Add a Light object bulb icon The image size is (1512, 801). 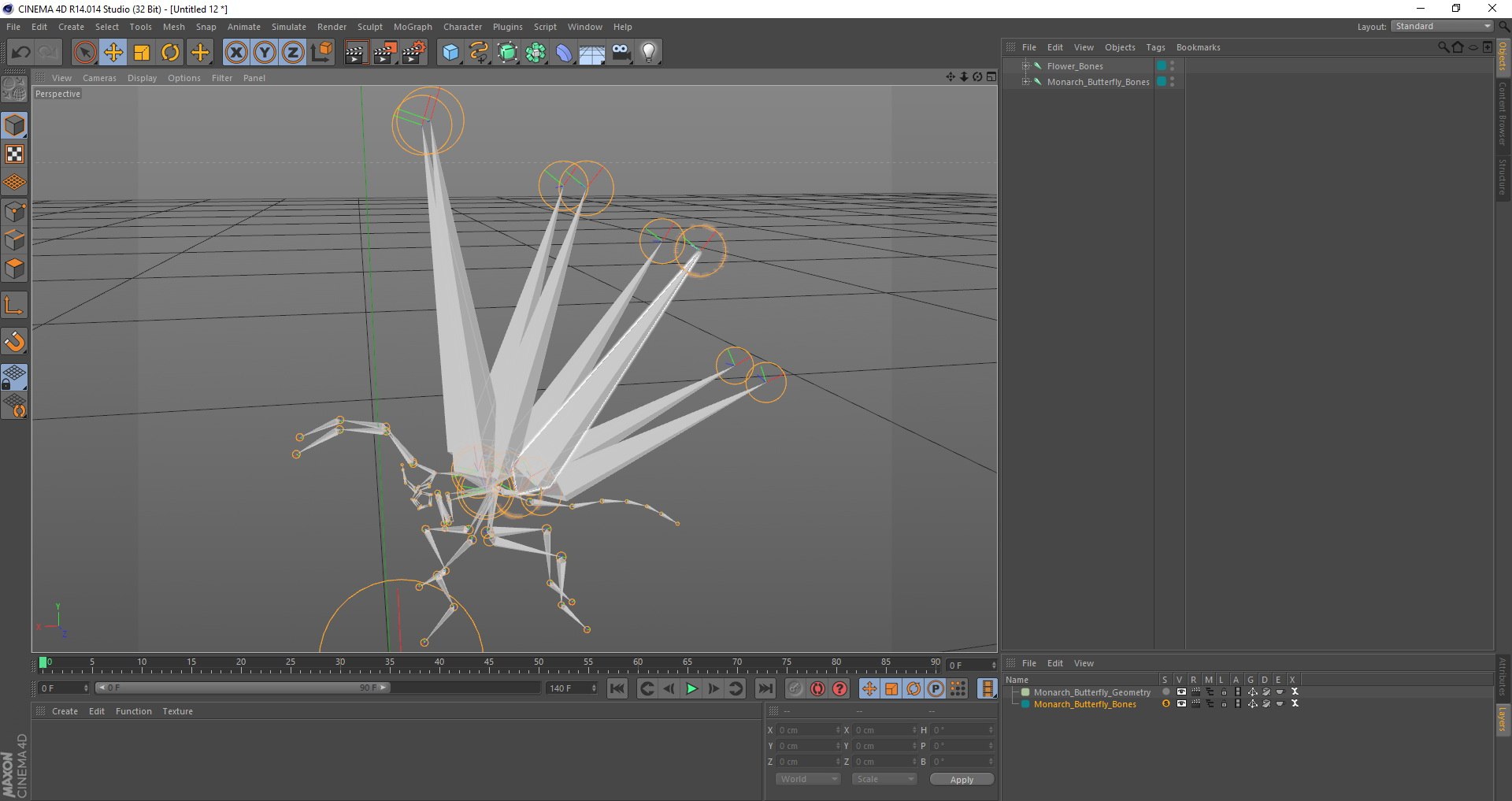coord(649,53)
